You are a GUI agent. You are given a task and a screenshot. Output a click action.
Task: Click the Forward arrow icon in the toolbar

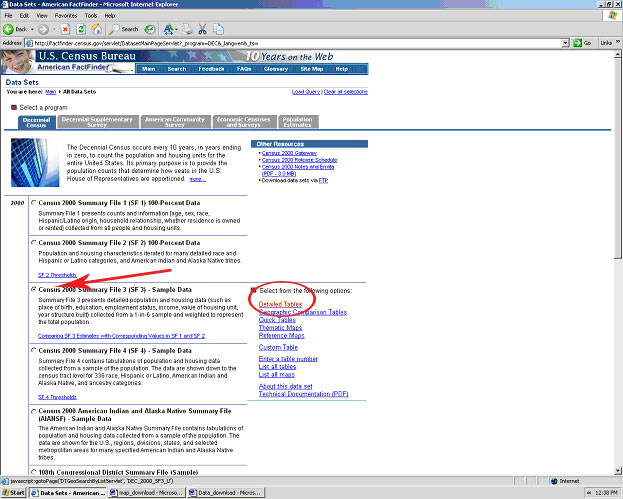pyautogui.click(x=43, y=29)
